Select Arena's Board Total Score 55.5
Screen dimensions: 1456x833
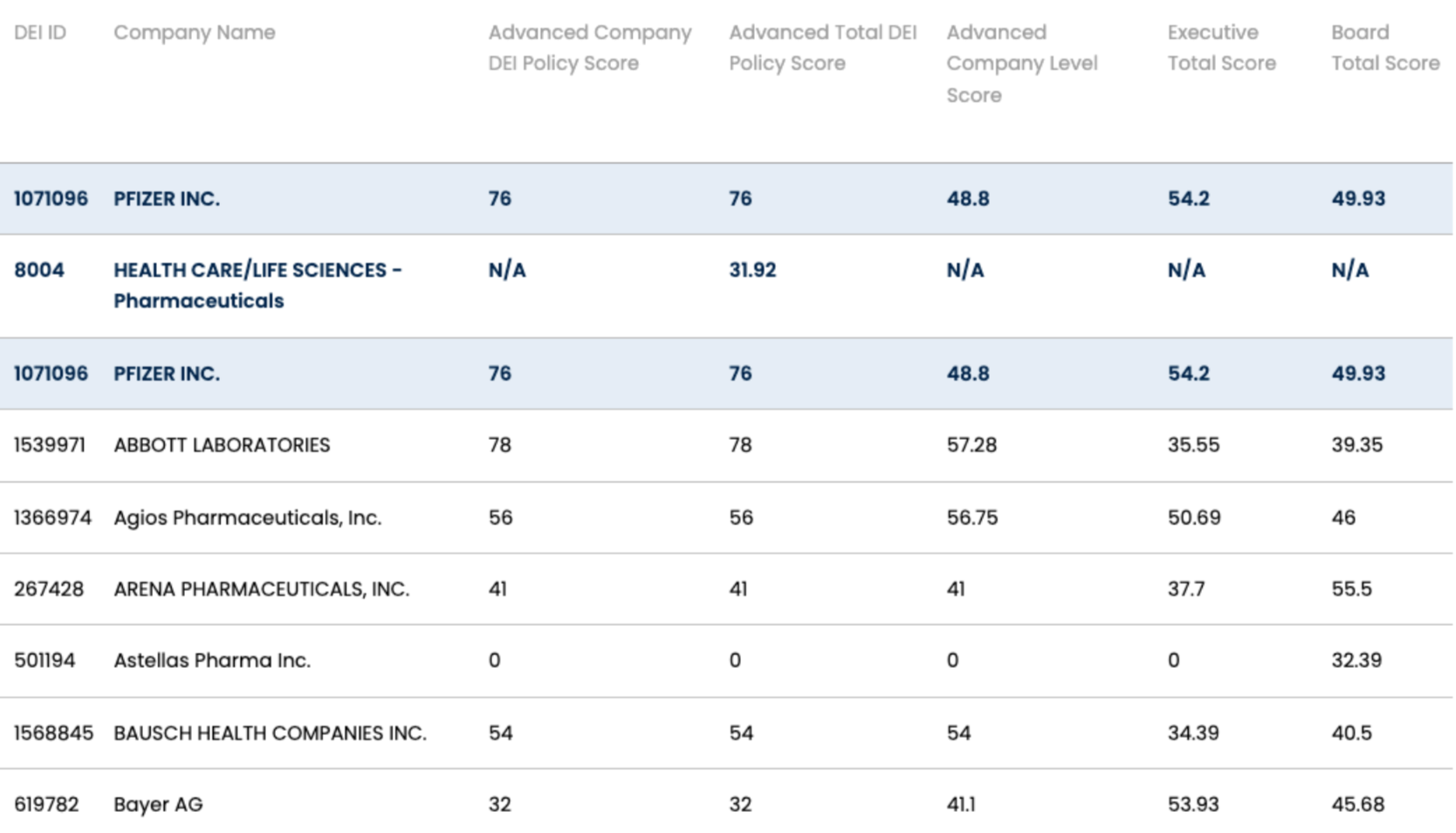pos(1351,589)
